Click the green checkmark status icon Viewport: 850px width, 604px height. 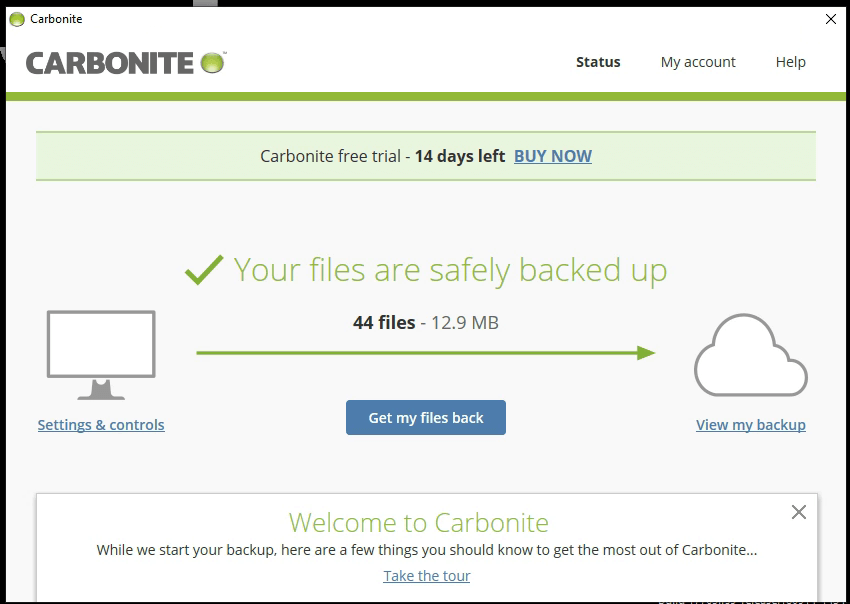click(x=204, y=270)
